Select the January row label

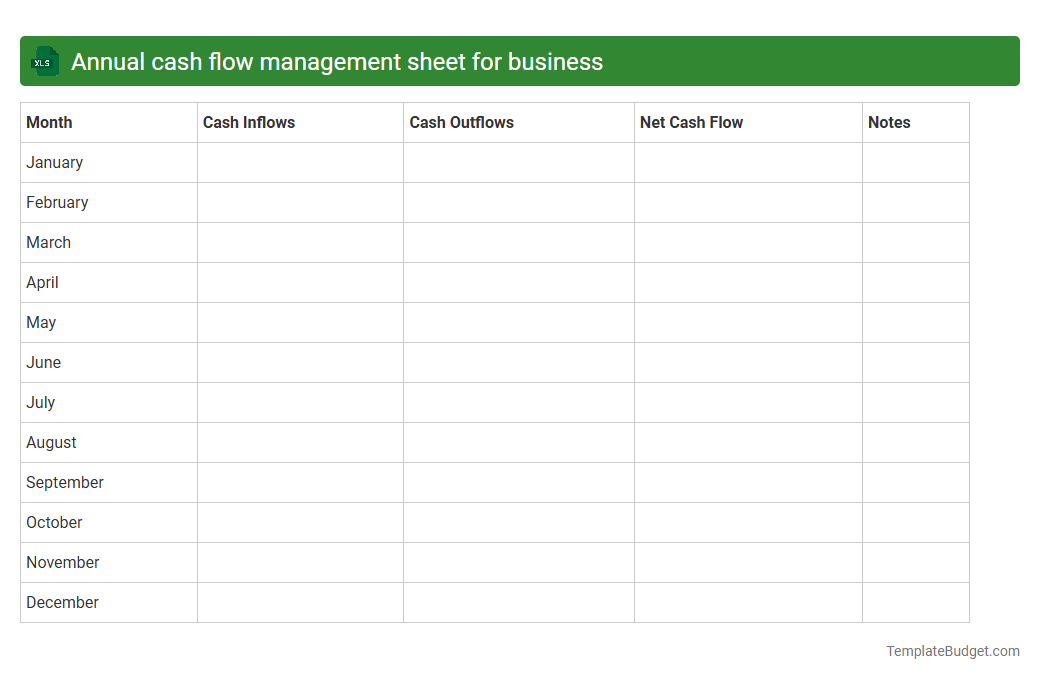pos(54,162)
